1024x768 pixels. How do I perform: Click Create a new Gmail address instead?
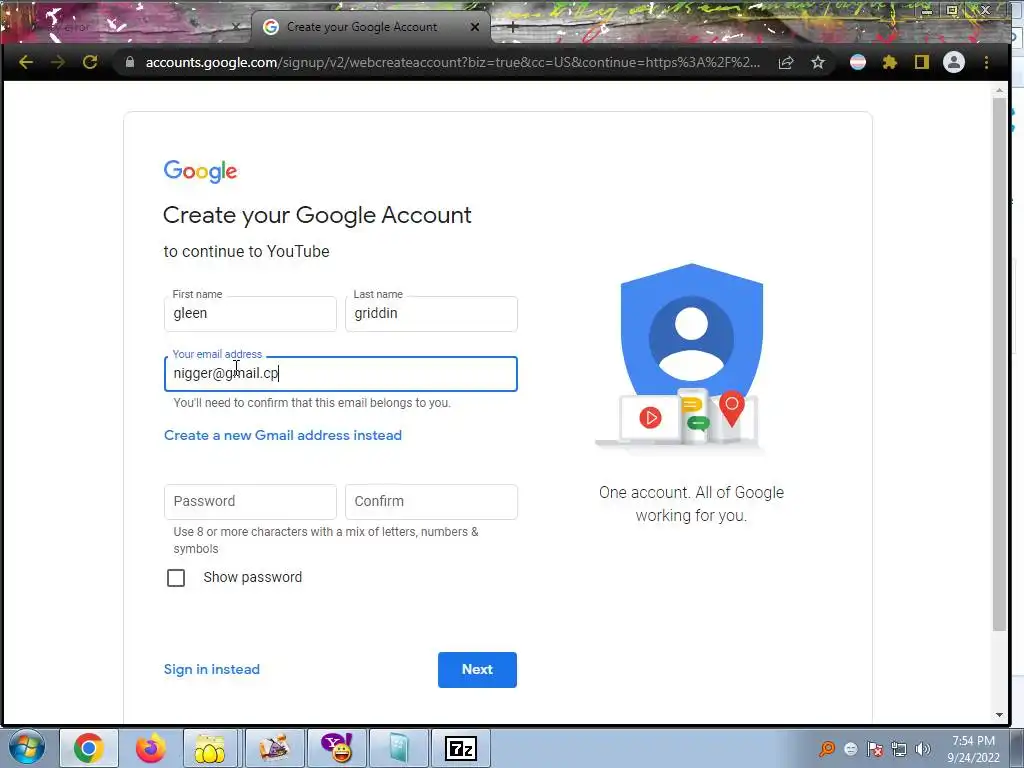coord(283,435)
